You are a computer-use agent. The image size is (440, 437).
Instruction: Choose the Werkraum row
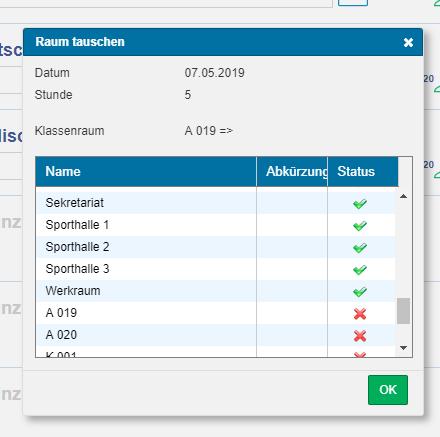click(x=215, y=291)
